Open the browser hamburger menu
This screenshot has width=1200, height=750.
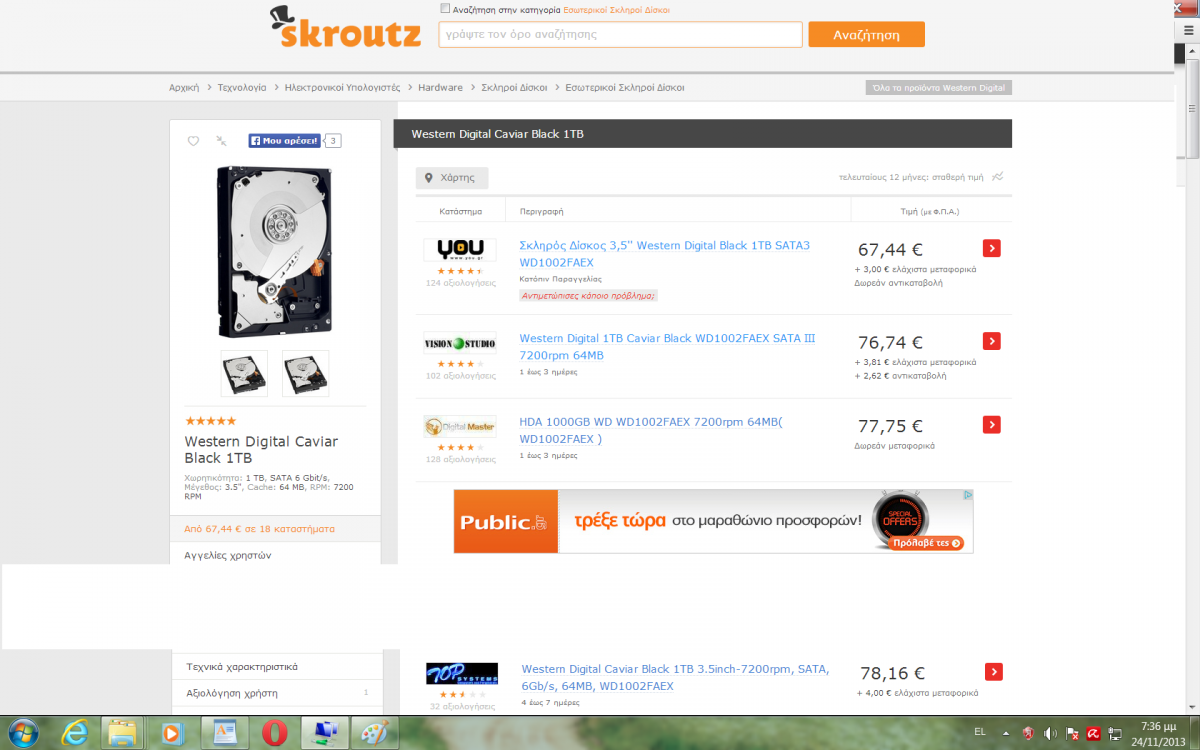click(x=1189, y=31)
